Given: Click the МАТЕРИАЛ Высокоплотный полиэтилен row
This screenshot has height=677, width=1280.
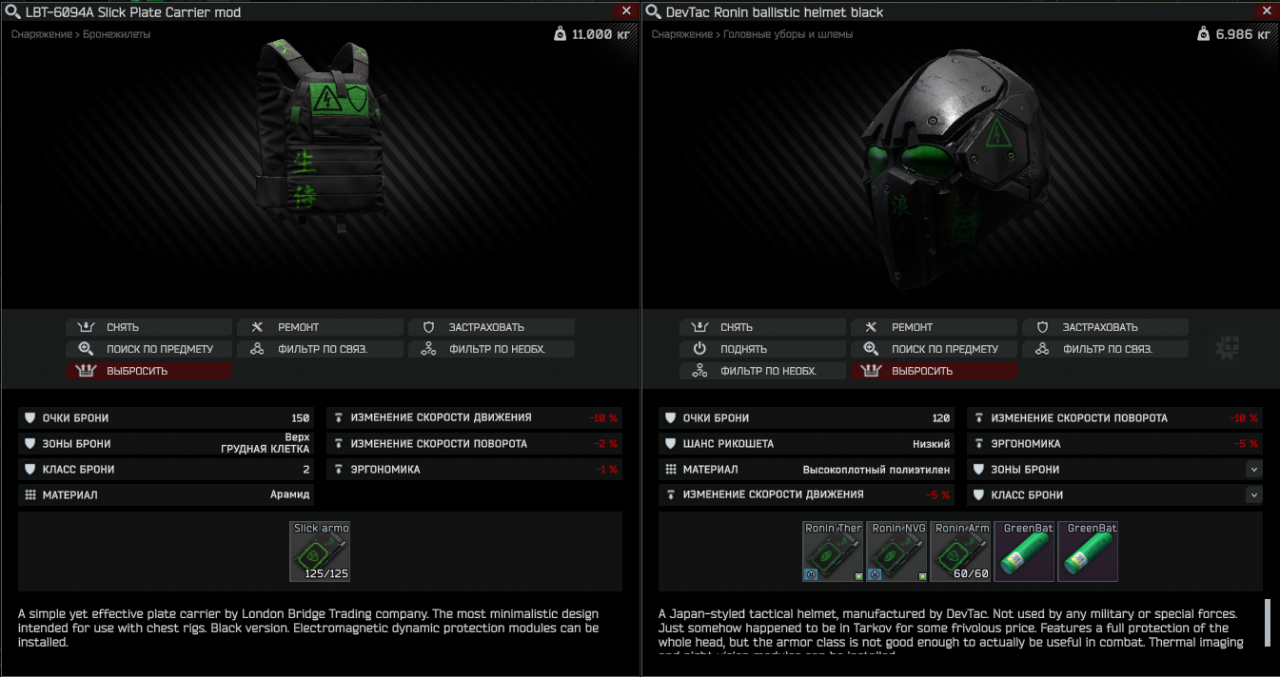Looking at the screenshot, I should tap(807, 469).
